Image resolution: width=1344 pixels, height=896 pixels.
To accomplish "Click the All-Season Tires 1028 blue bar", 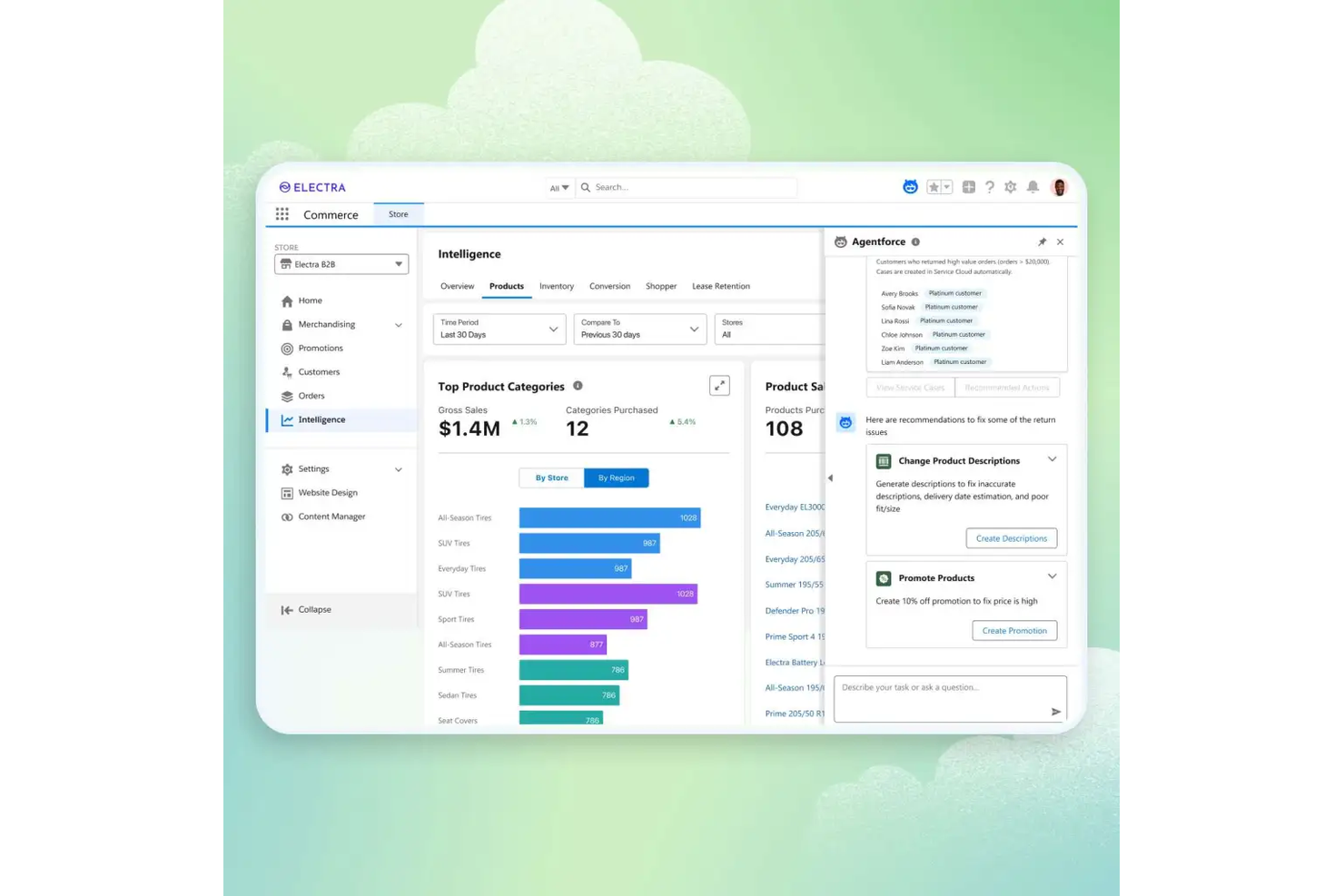I will [609, 517].
